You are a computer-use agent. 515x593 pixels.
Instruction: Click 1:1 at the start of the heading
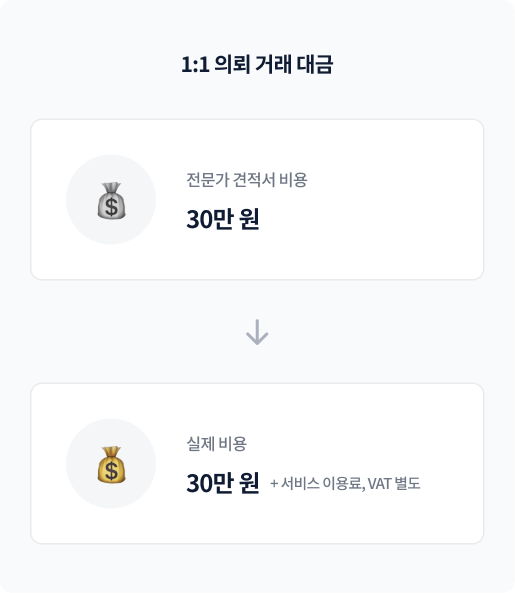195,65
